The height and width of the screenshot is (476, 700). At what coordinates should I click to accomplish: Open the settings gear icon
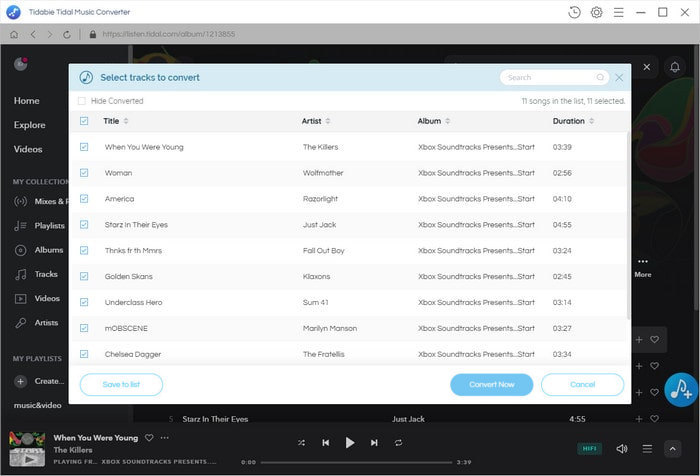(596, 12)
